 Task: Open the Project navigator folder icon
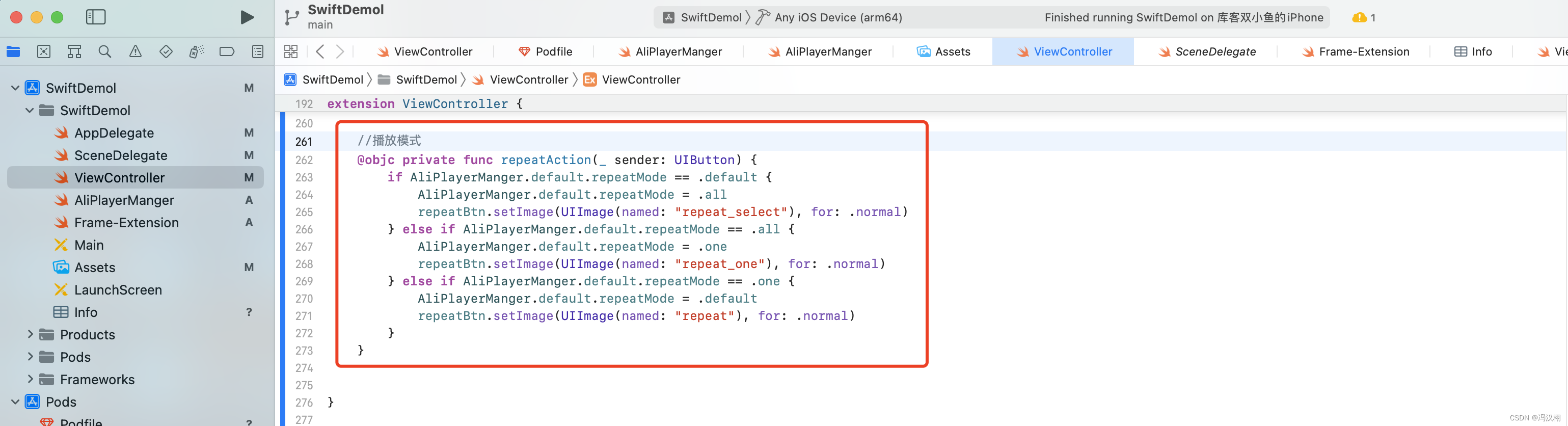click(13, 52)
